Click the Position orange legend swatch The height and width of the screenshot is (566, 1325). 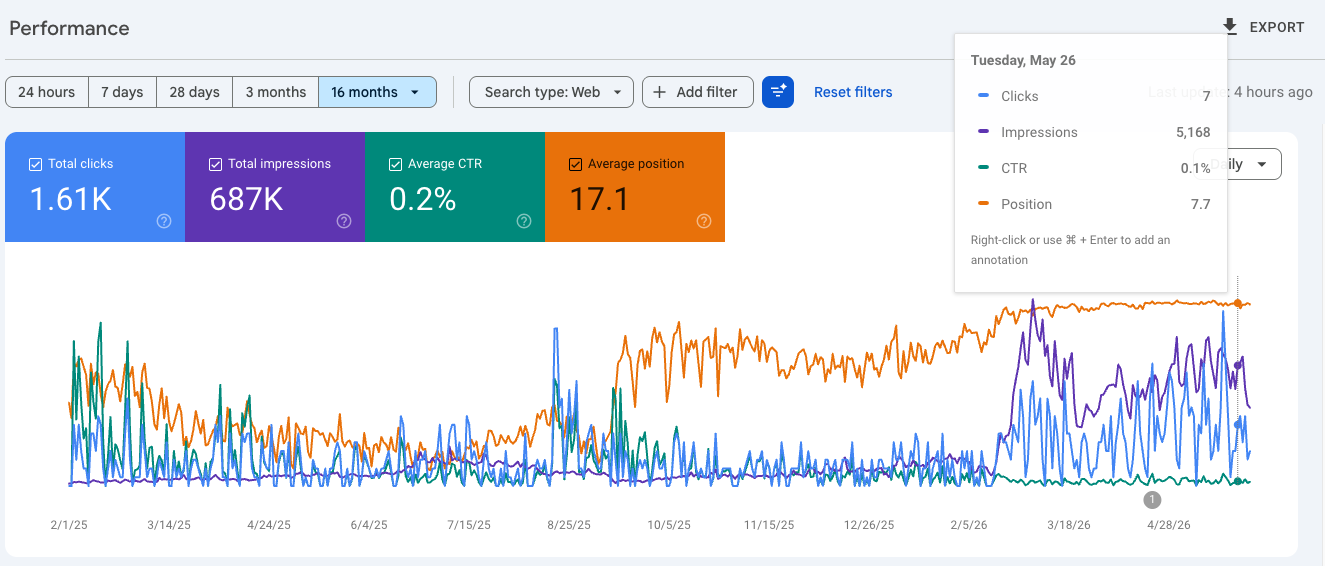coord(984,204)
